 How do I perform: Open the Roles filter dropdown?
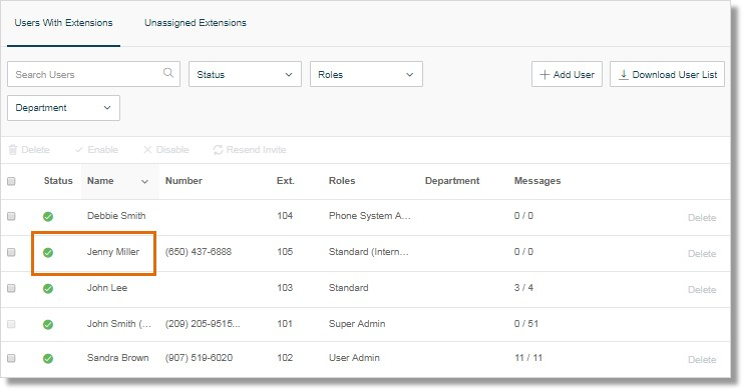366,74
